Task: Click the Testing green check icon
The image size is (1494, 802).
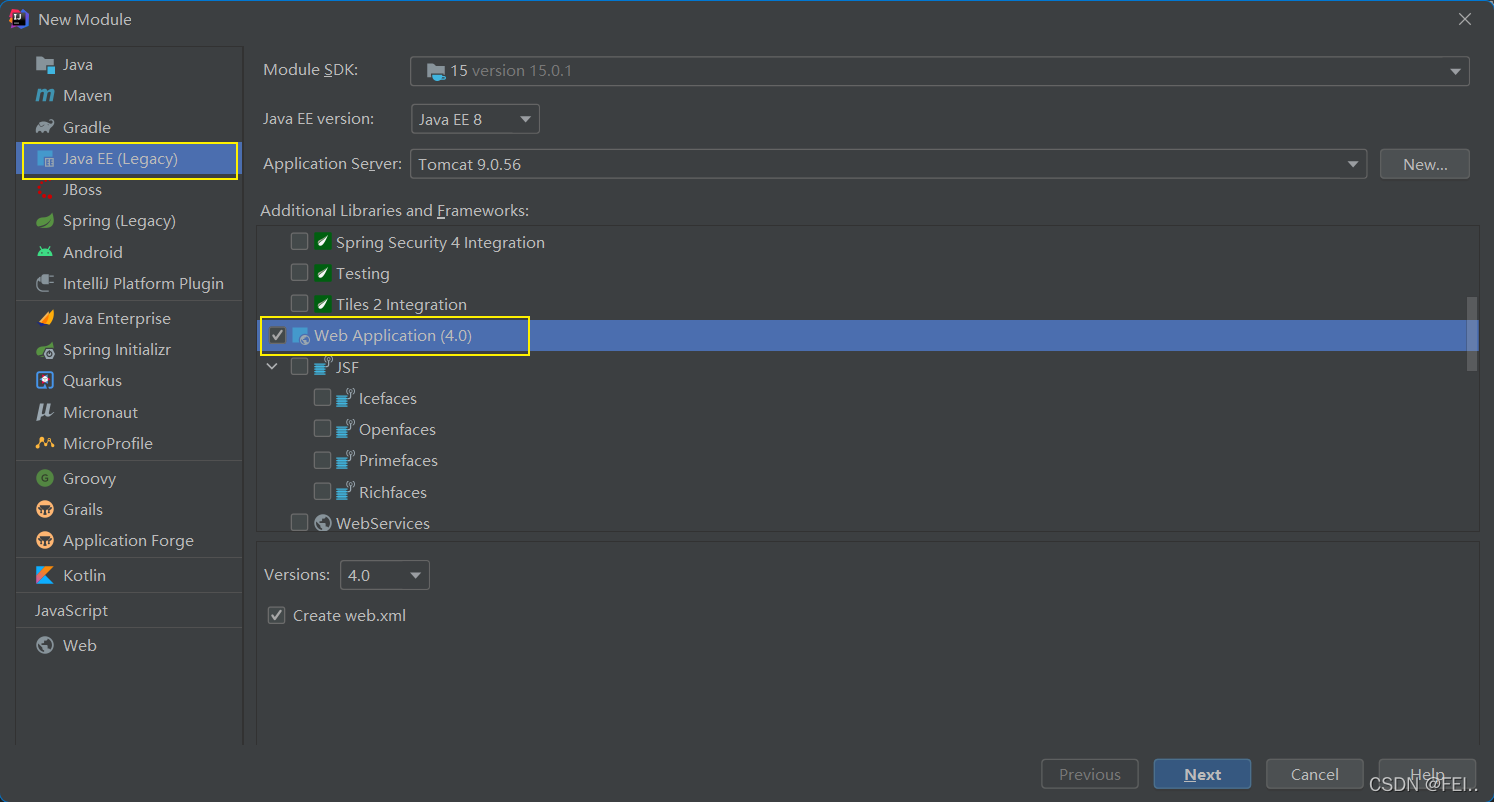Action: (323, 273)
